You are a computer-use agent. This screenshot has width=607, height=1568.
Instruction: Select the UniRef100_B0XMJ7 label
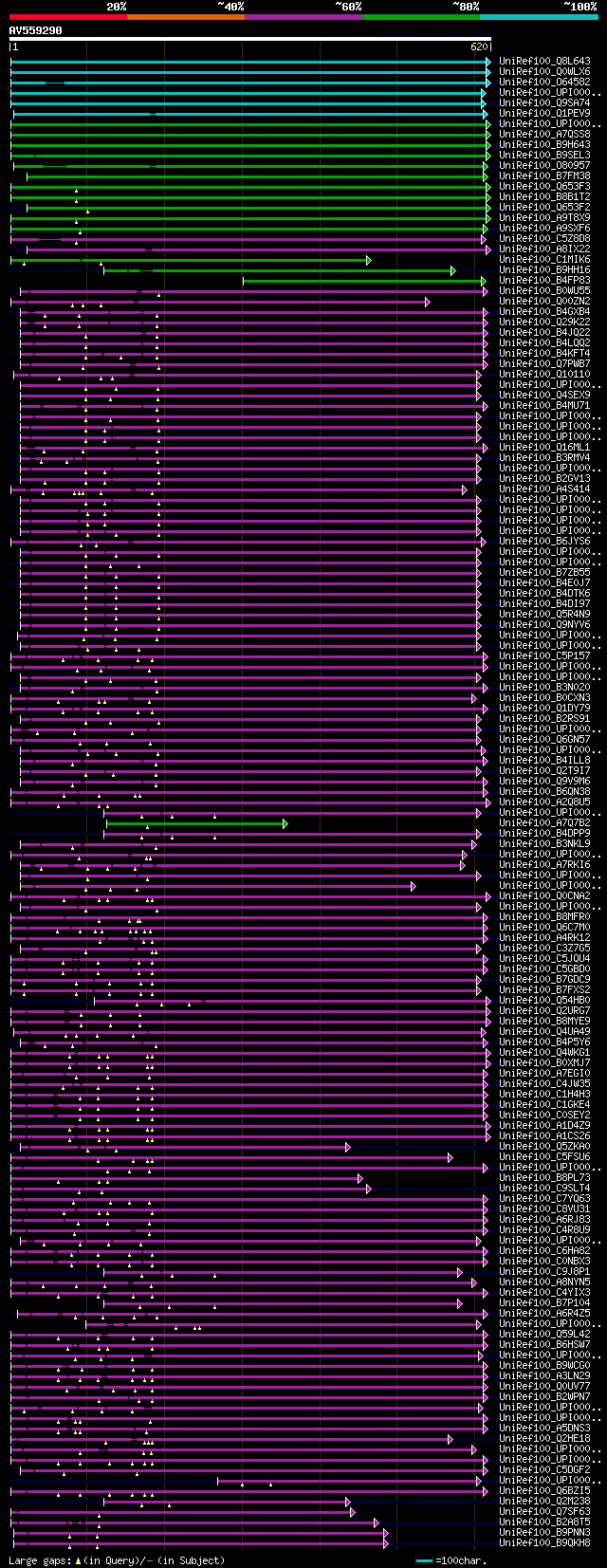(544, 1062)
